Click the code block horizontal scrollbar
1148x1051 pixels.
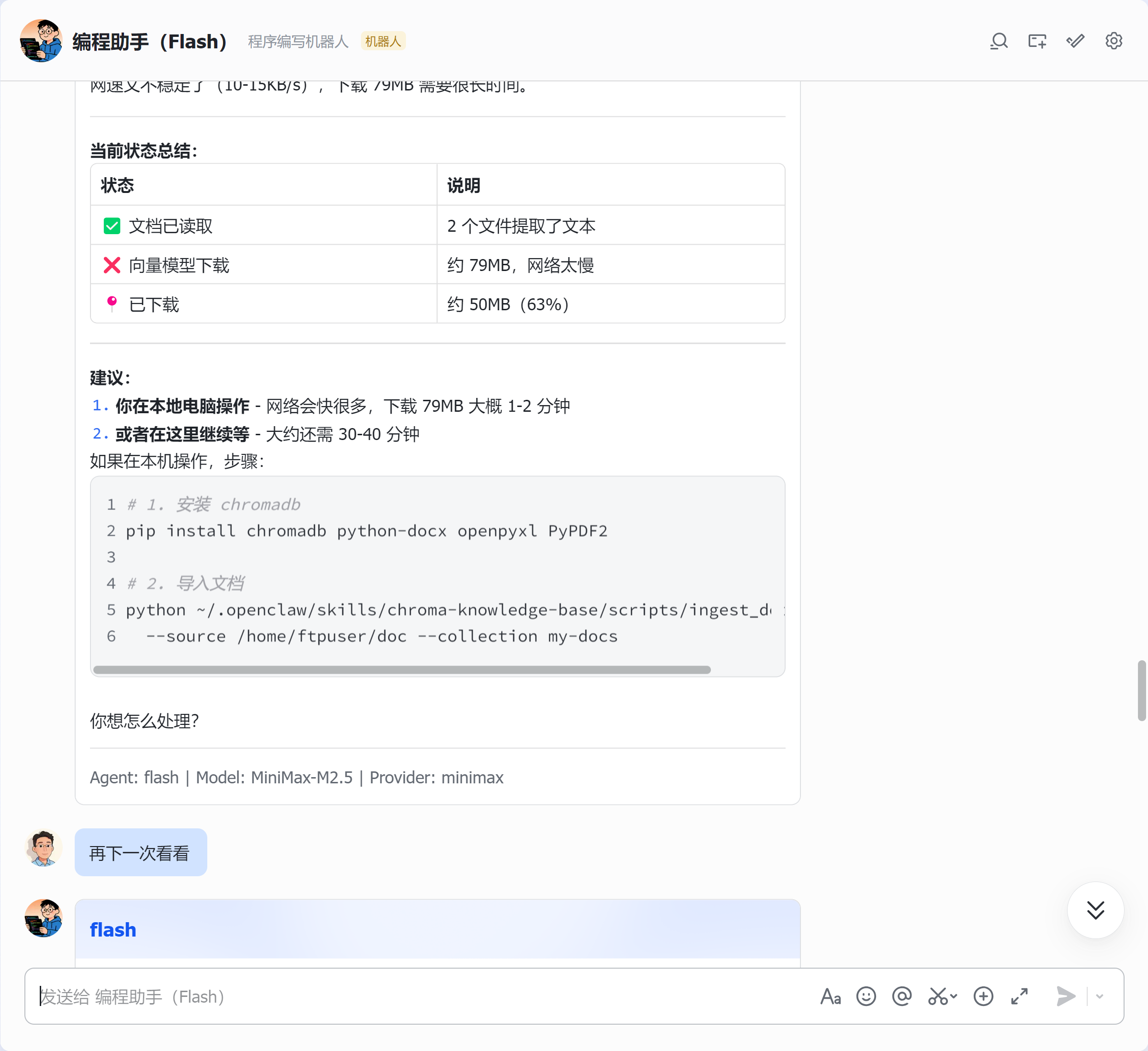[402, 670]
